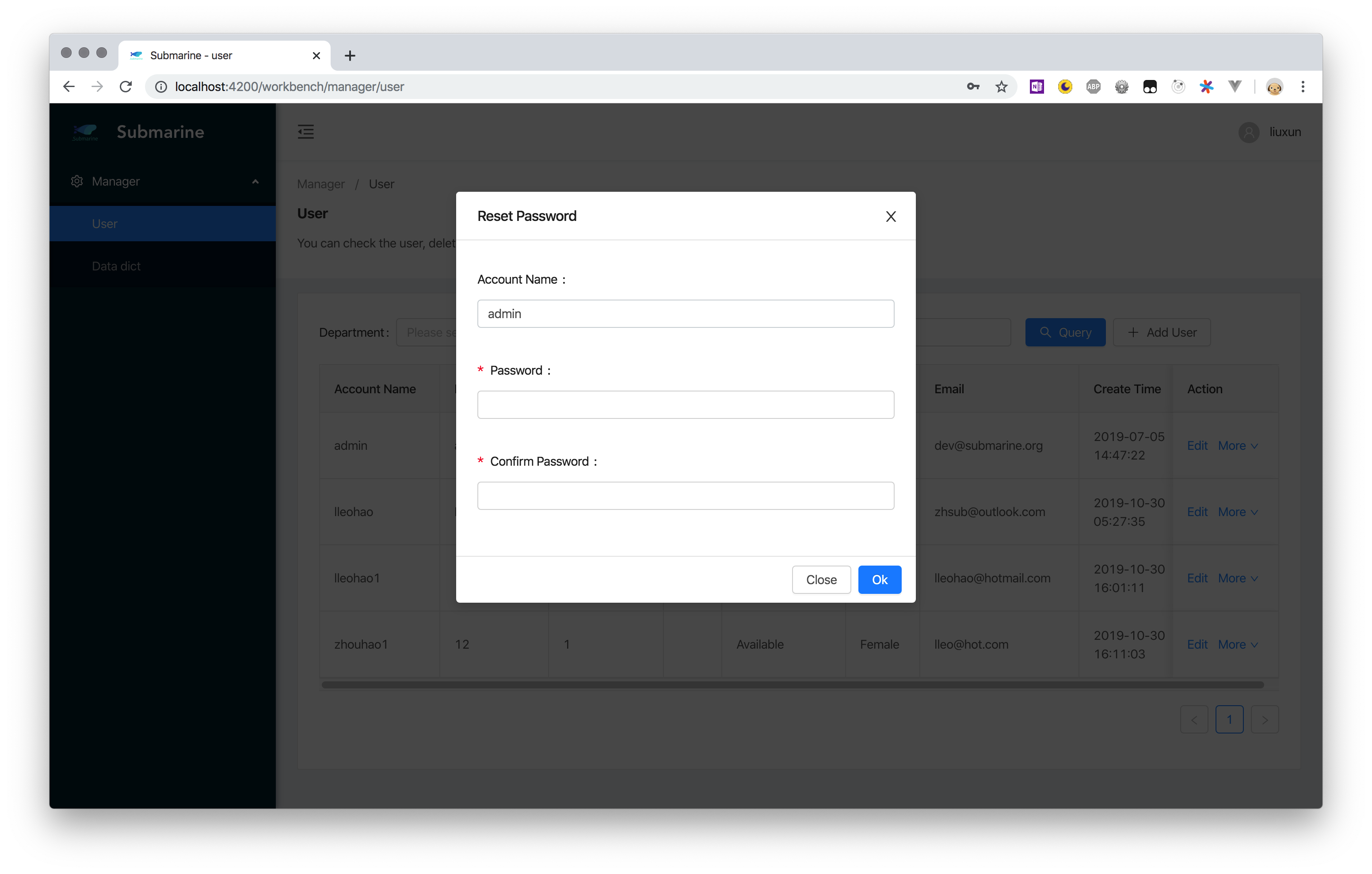Focus the Confirm Password input field

[686, 496]
